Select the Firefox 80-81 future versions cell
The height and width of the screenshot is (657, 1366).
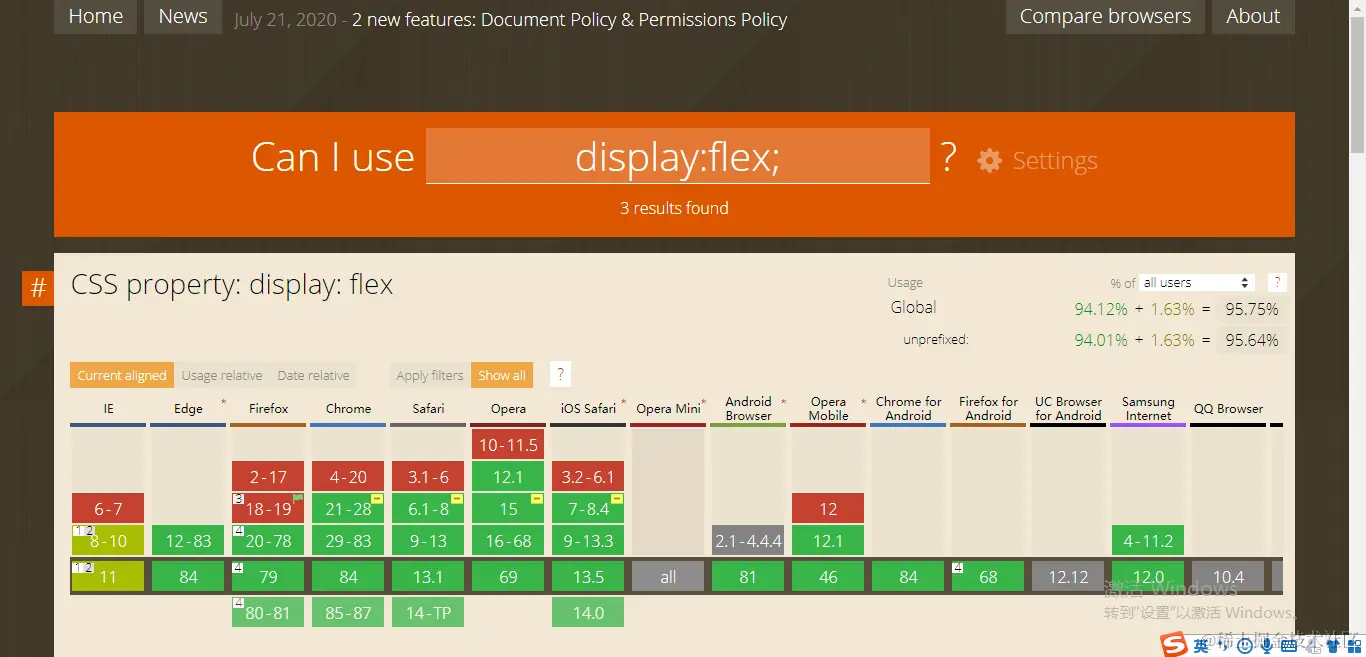(x=268, y=612)
